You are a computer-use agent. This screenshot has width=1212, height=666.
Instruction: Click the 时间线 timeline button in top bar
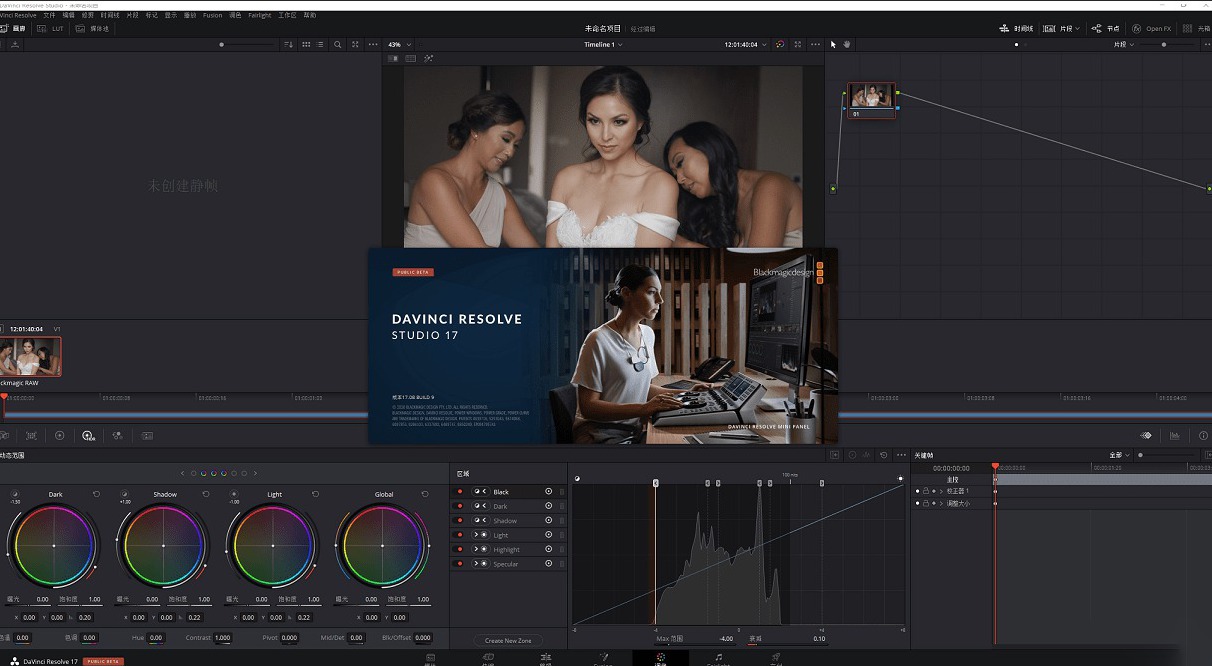coord(1017,29)
